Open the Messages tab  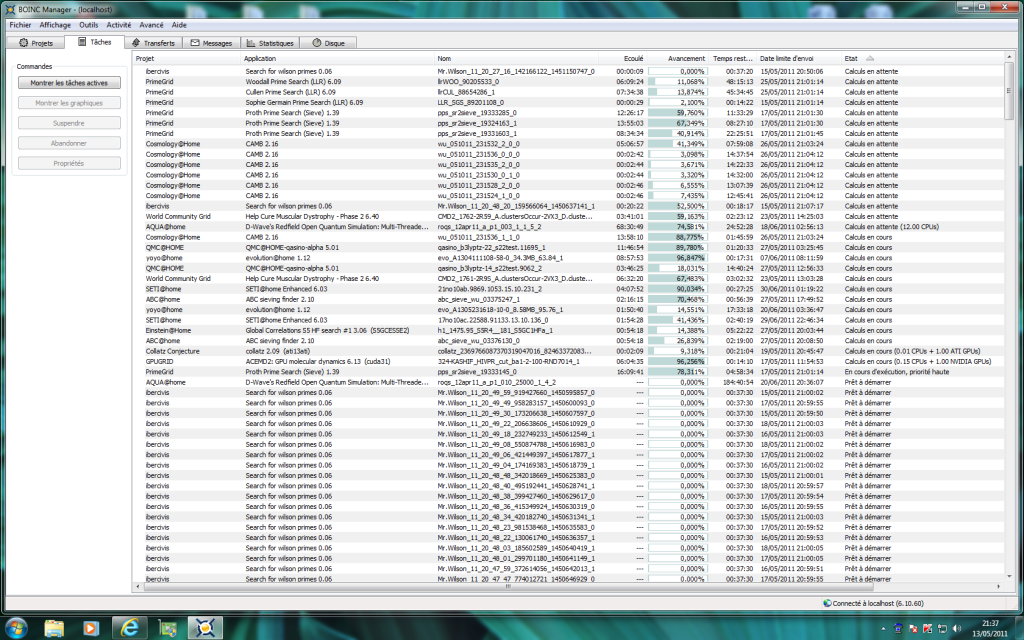click(x=211, y=43)
